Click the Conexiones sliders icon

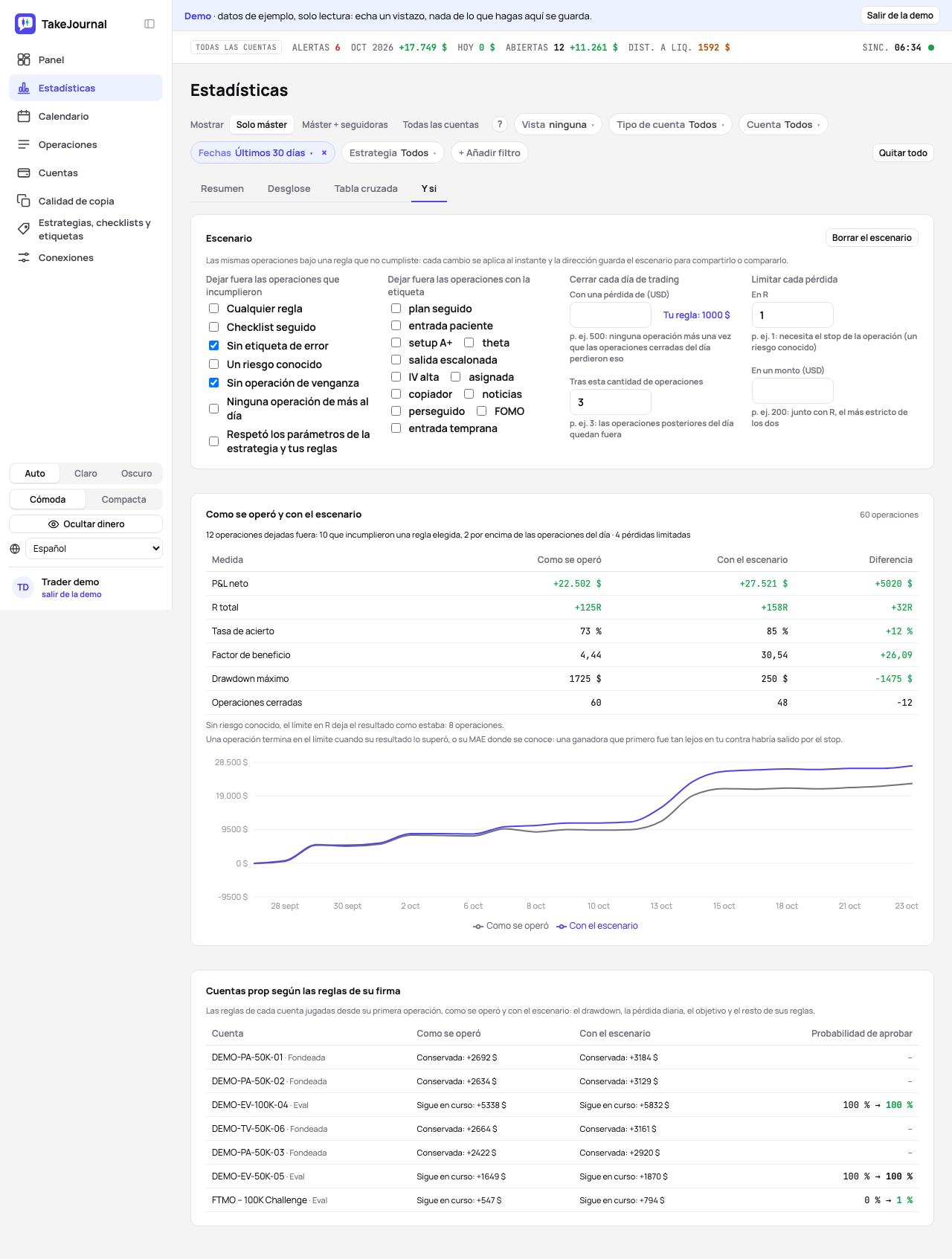coord(24,257)
